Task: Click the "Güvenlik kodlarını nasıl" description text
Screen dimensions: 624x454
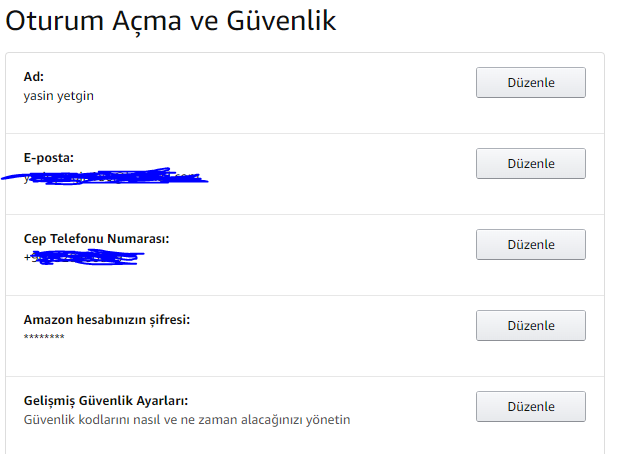Action: pyautogui.click(x=186, y=420)
